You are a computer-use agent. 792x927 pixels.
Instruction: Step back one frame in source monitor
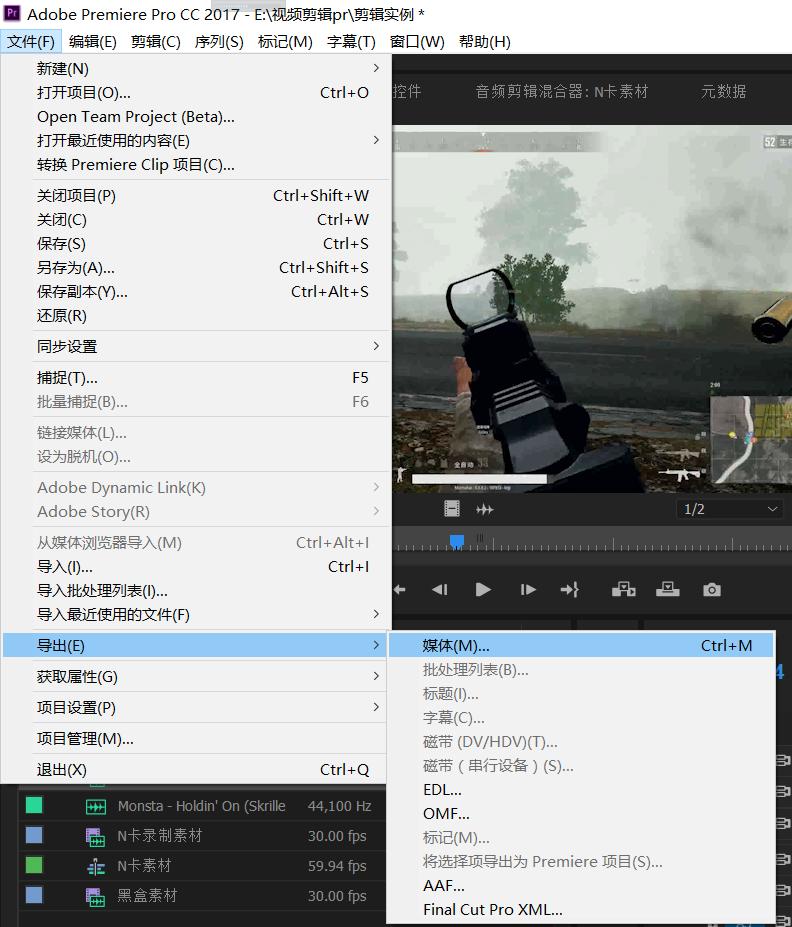click(439, 590)
